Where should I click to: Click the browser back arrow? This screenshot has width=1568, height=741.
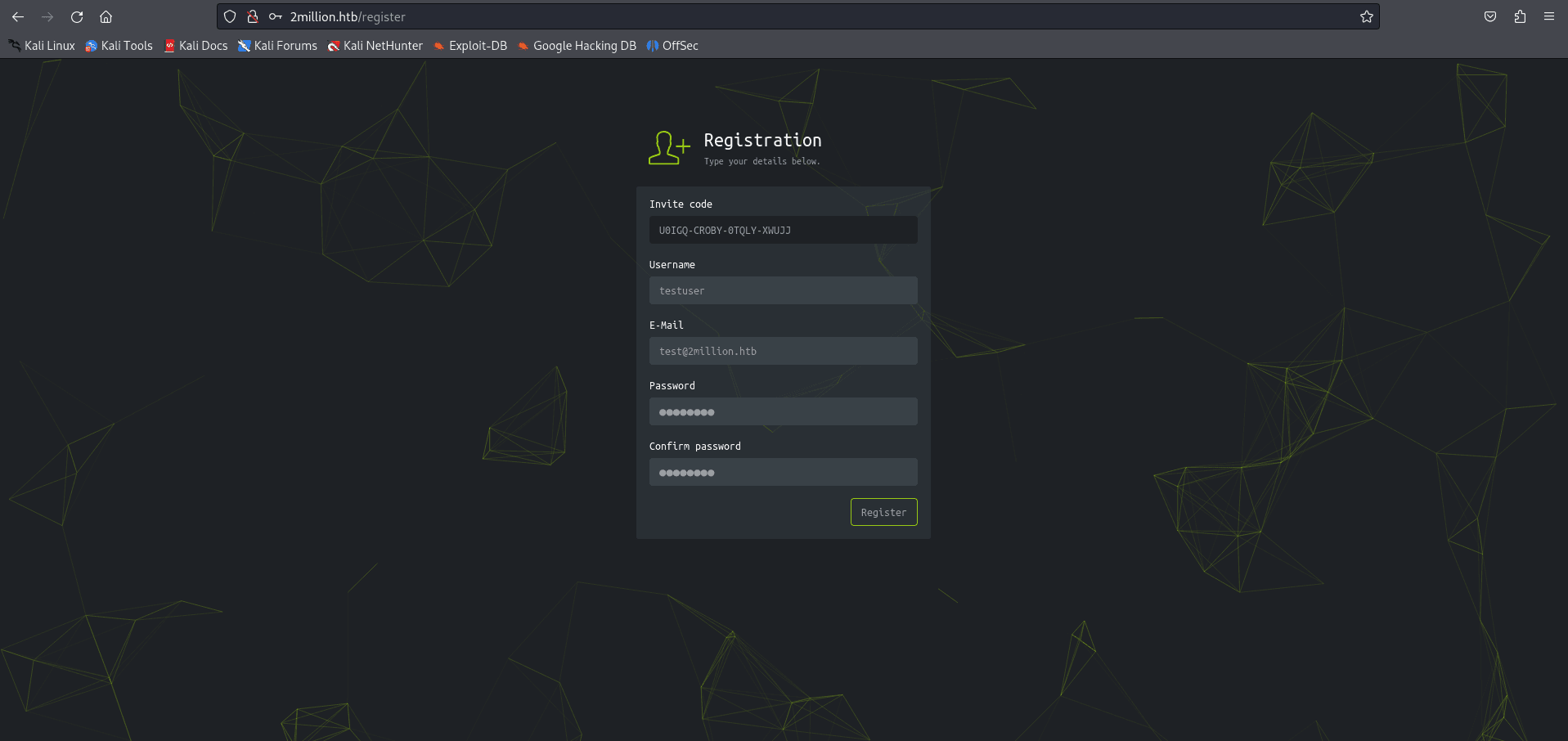[18, 16]
